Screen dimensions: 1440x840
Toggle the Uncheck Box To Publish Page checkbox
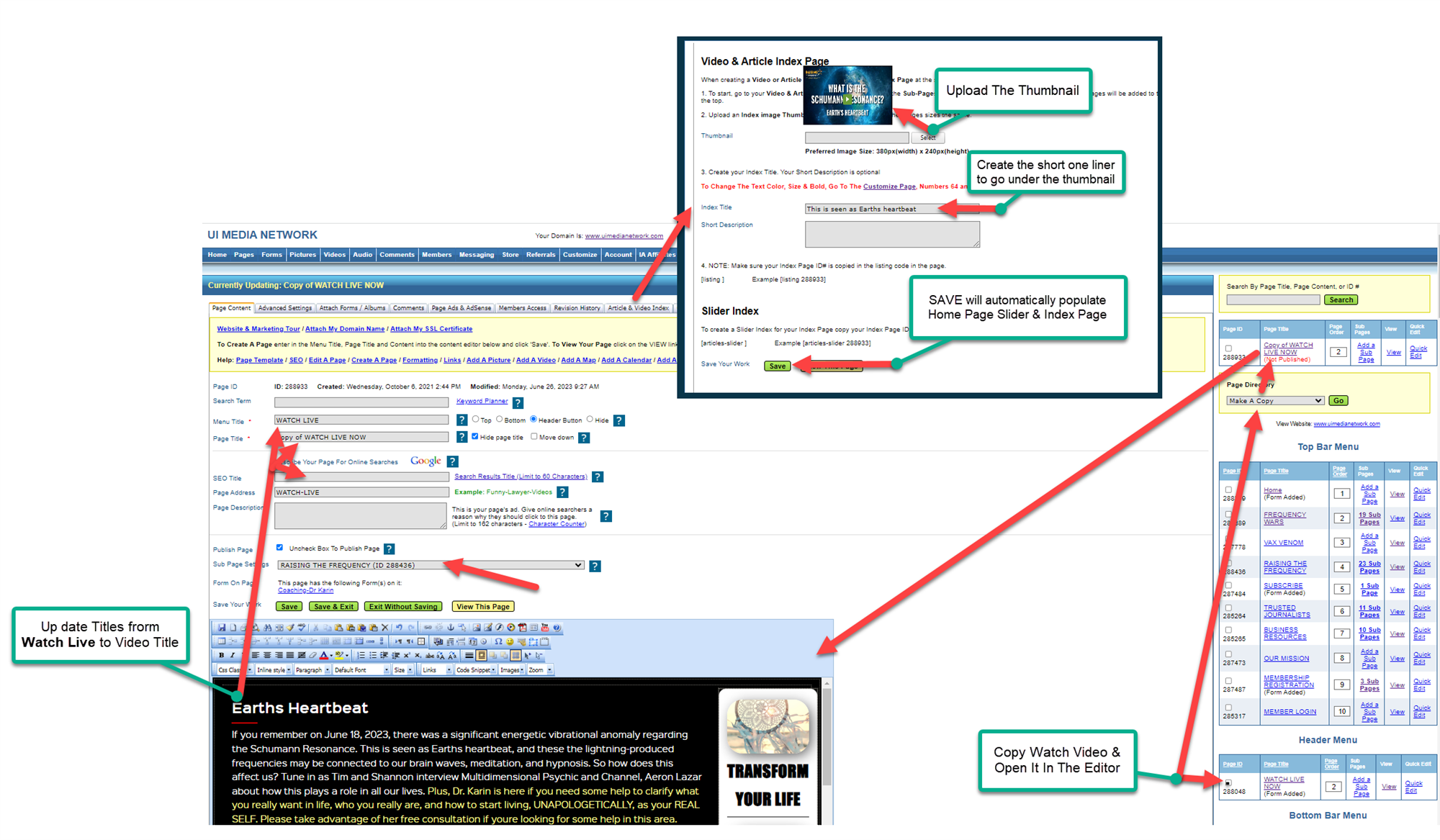279,548
